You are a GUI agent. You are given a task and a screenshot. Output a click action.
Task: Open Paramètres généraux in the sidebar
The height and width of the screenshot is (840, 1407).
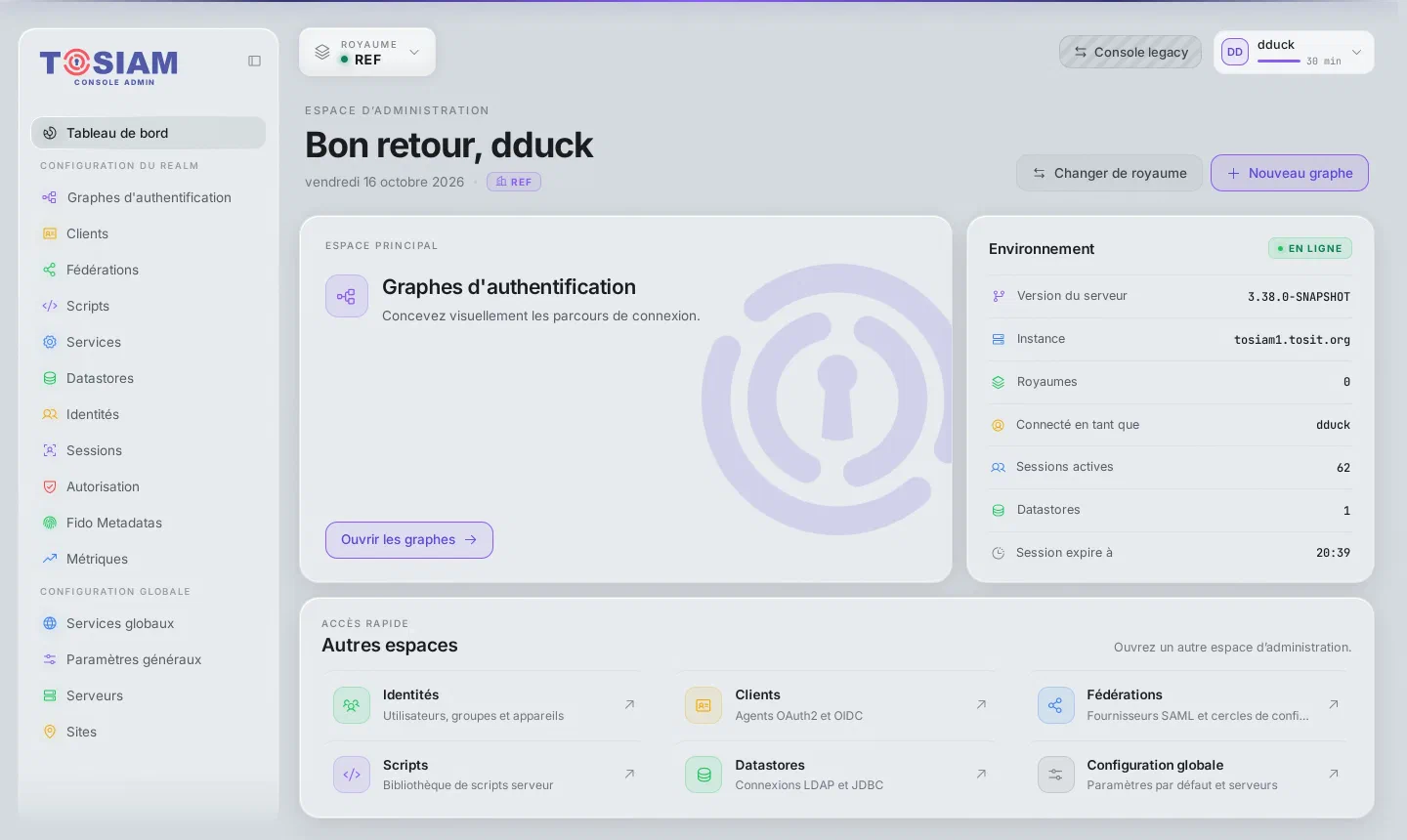[x=149, y=659]
